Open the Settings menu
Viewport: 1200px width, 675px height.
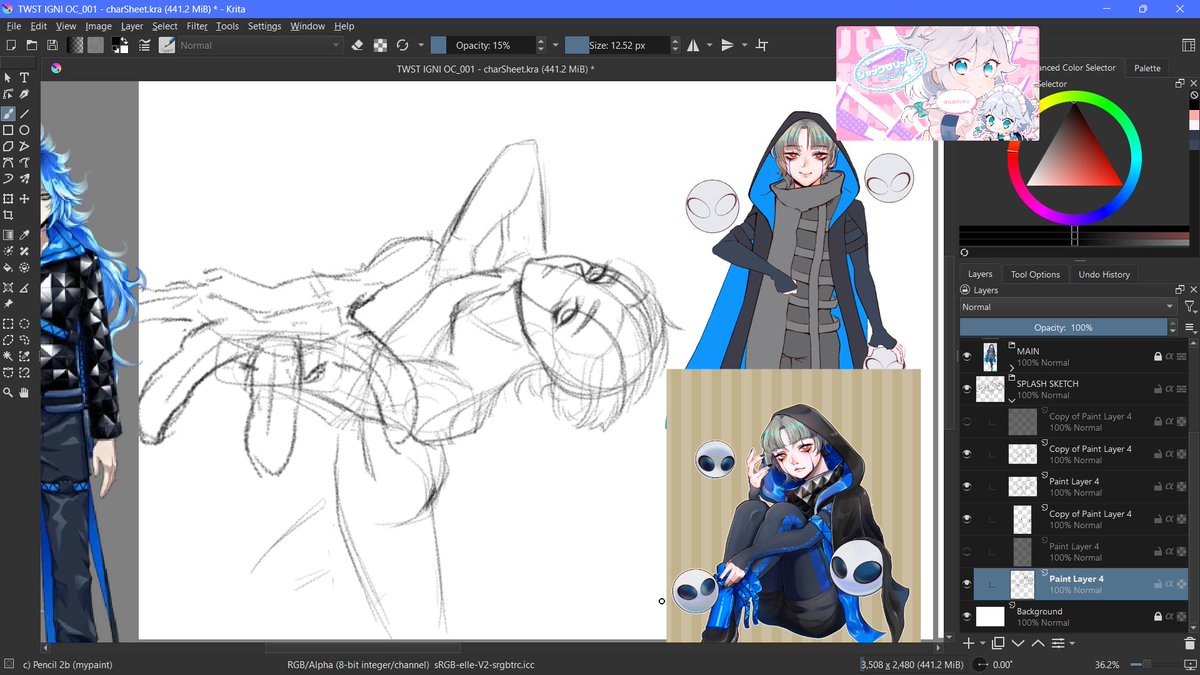click(x=264, y=26)
